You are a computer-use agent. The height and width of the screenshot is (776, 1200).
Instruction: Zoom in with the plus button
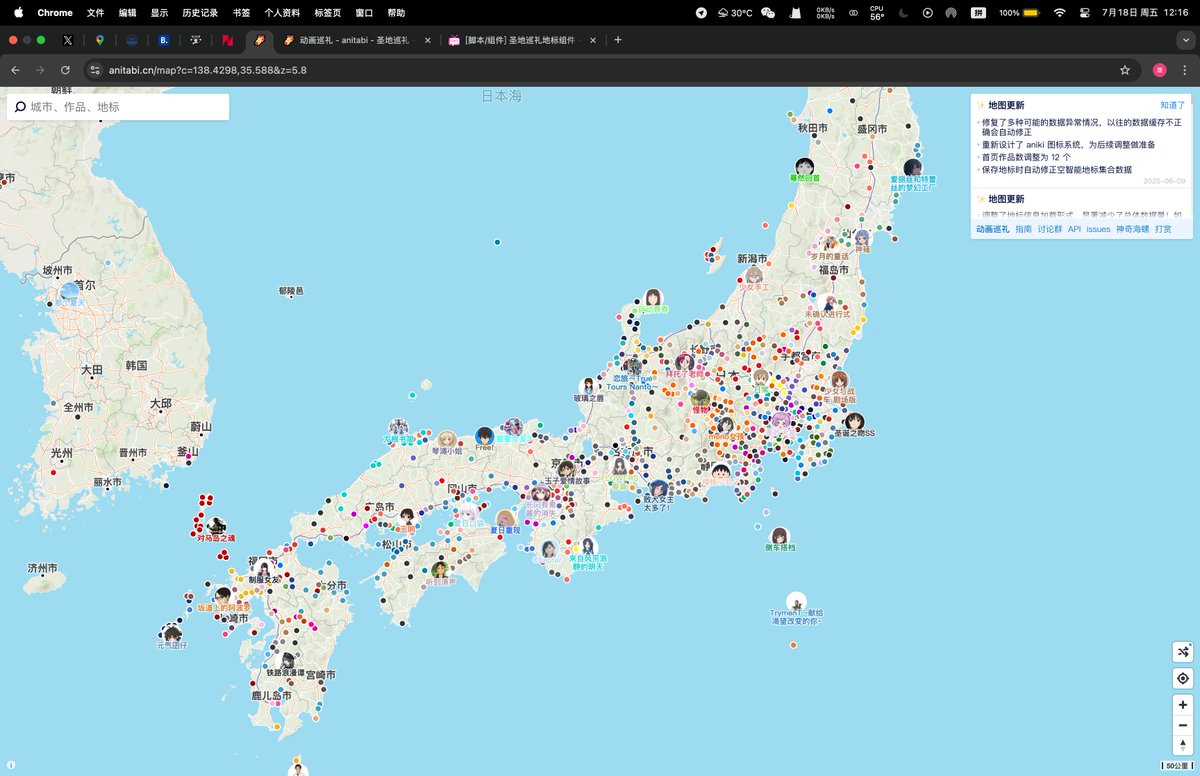[1183, 704]
